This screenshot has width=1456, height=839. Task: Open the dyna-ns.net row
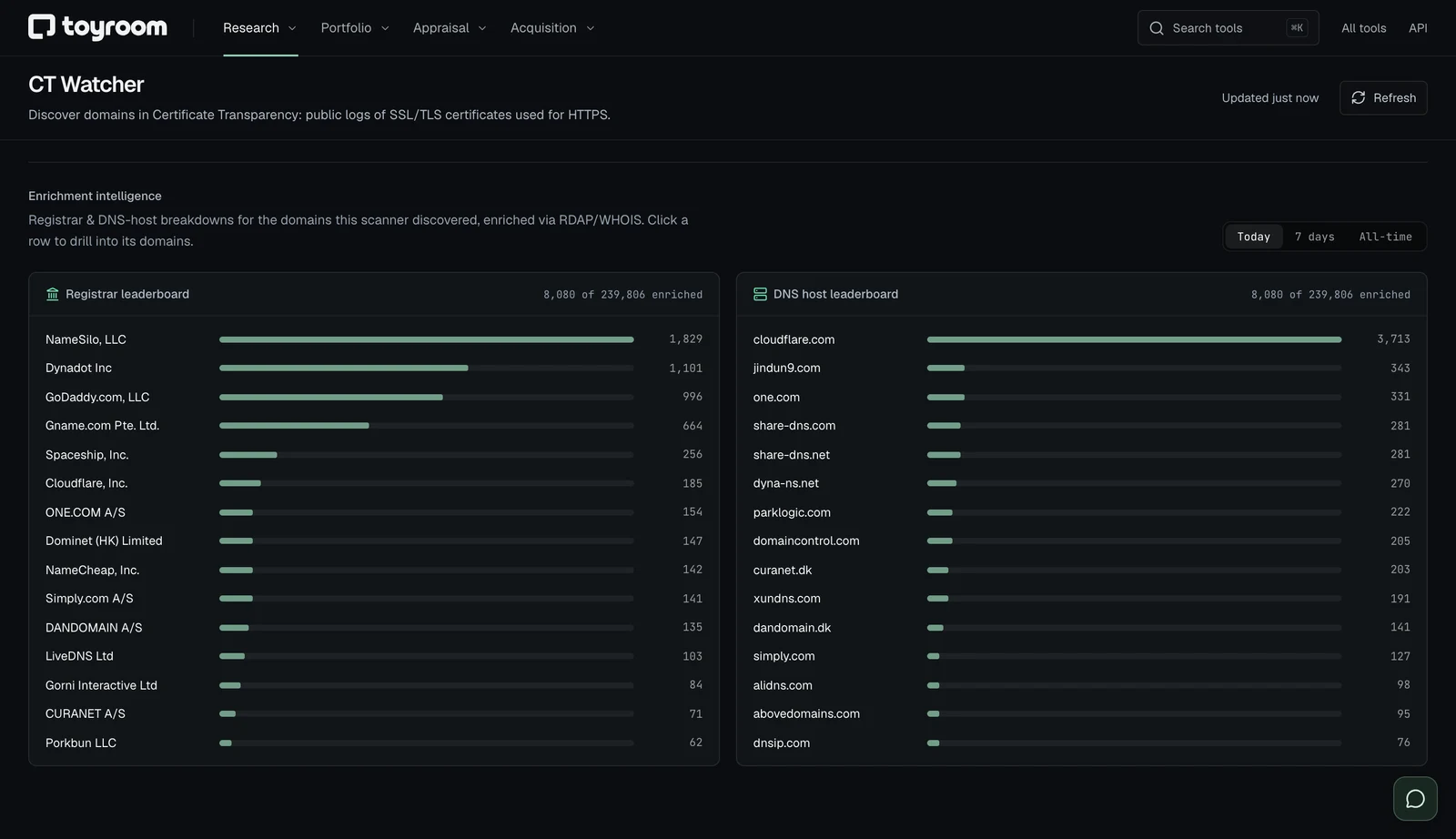pos(1082,483)
